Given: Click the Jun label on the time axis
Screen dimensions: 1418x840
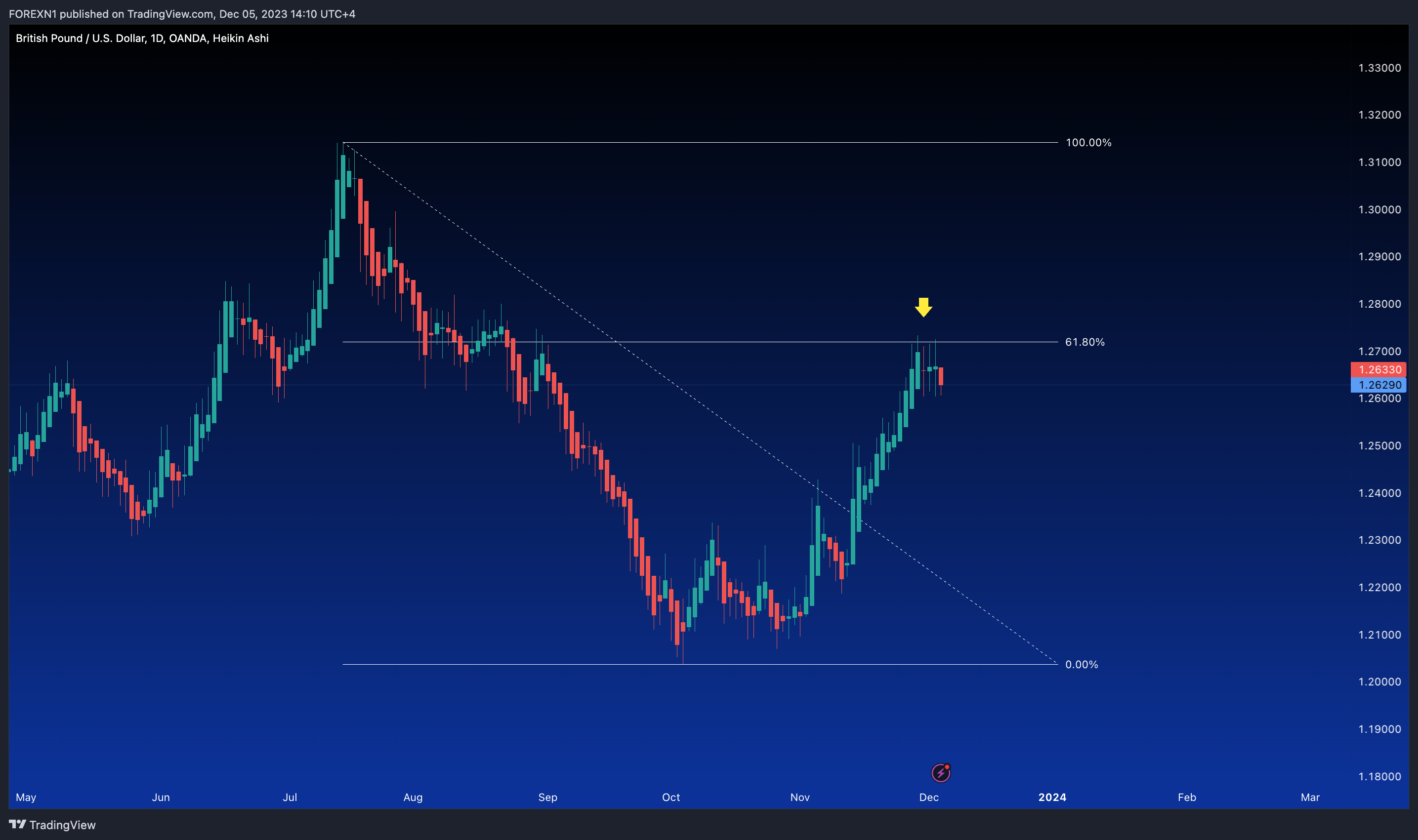Looking at the screenshot, I should pos(161,798).
